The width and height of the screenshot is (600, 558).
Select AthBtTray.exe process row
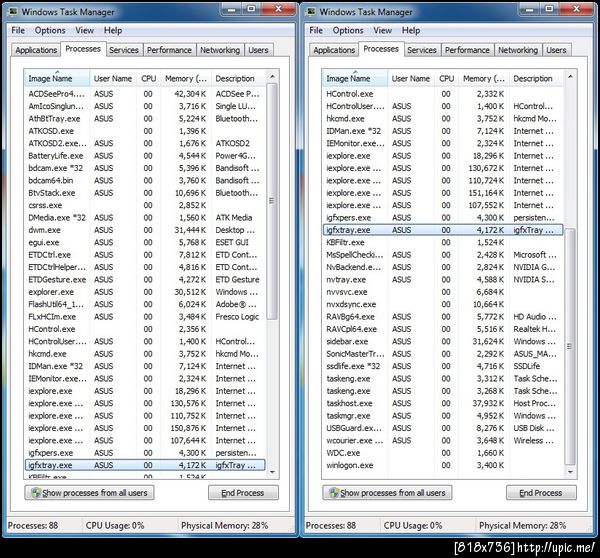pyautogui.click(x=145, y=119)
